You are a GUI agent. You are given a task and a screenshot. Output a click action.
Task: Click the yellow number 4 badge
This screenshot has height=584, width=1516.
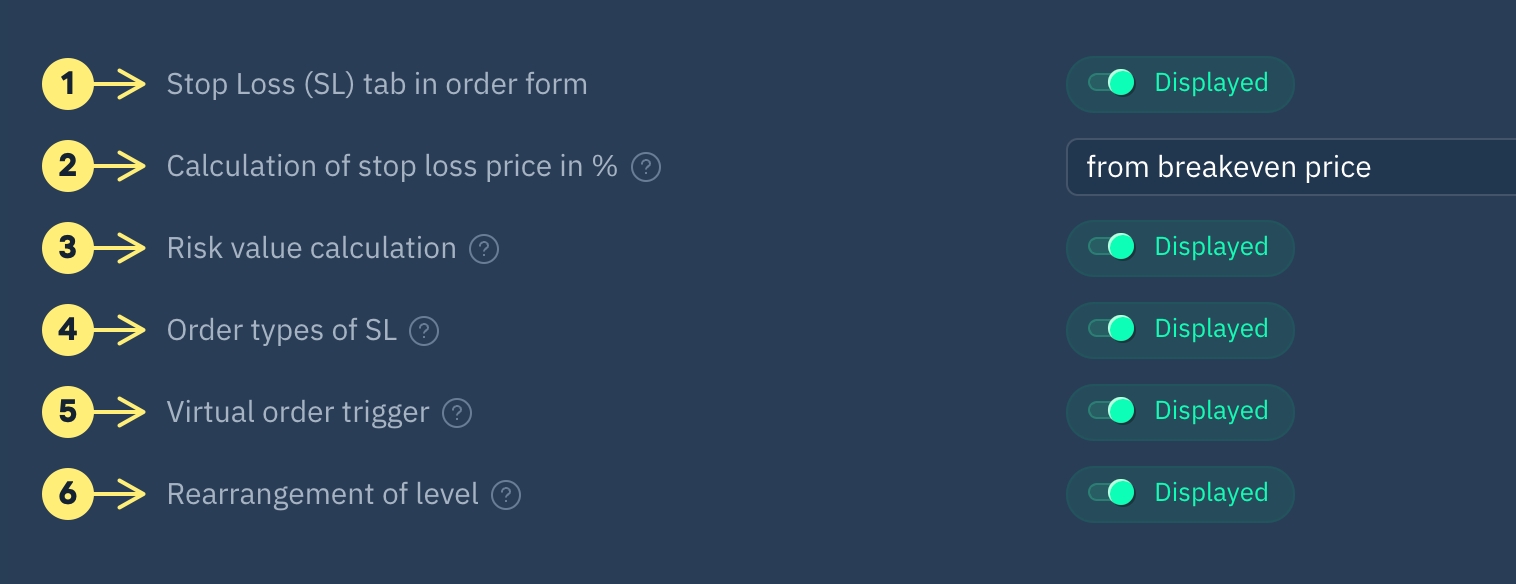coord(67,331)
